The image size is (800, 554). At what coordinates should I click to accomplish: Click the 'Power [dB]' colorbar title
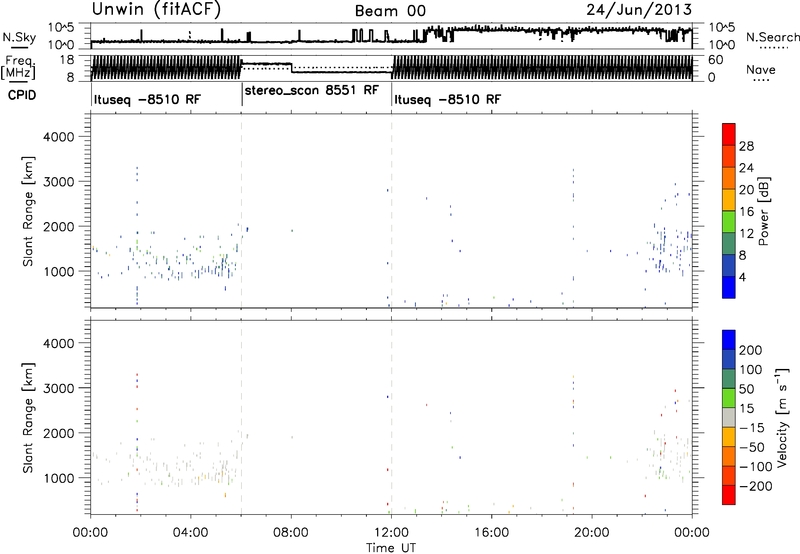pyautogui.click(x=763, y=211)
